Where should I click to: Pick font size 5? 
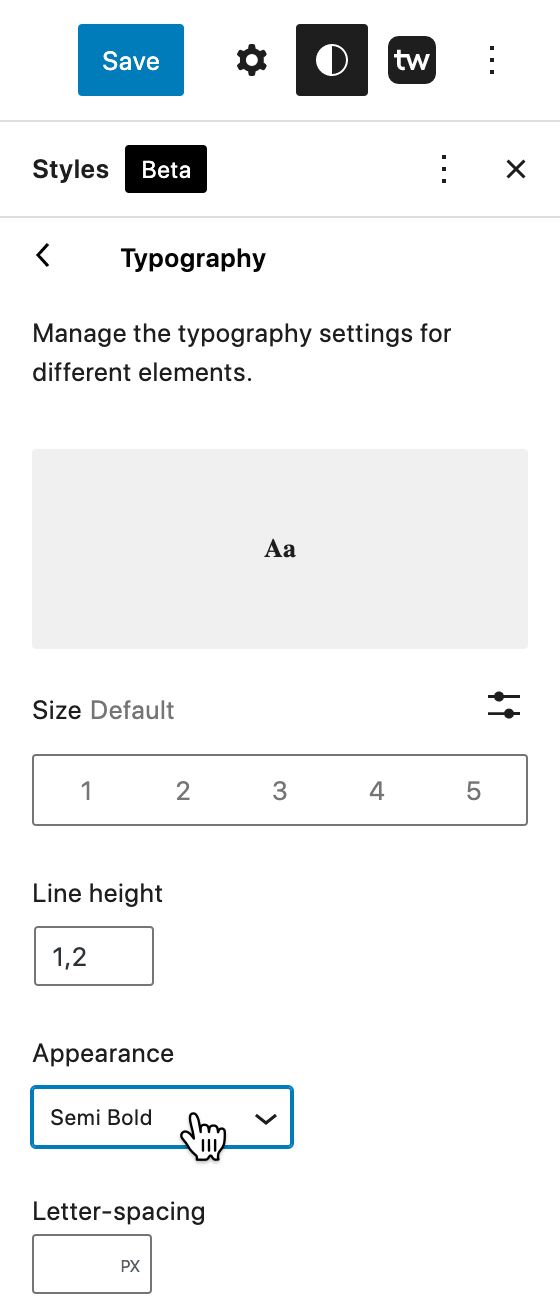(x=474, y=791)
